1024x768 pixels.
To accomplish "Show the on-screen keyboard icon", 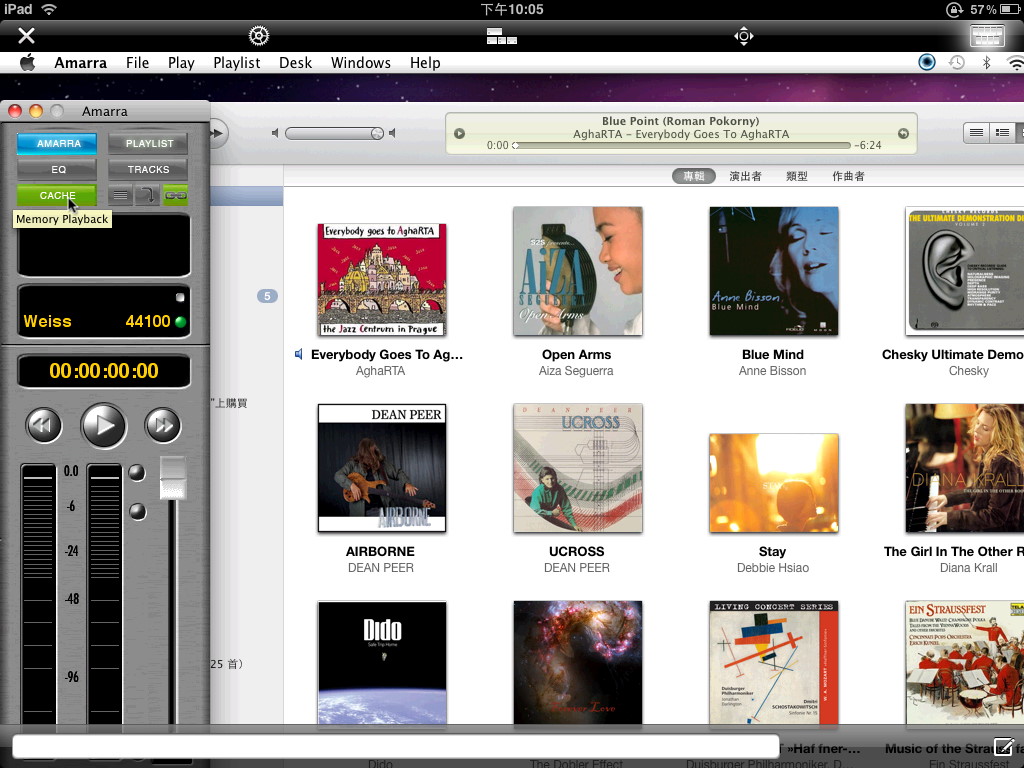I will coord(987,36).
